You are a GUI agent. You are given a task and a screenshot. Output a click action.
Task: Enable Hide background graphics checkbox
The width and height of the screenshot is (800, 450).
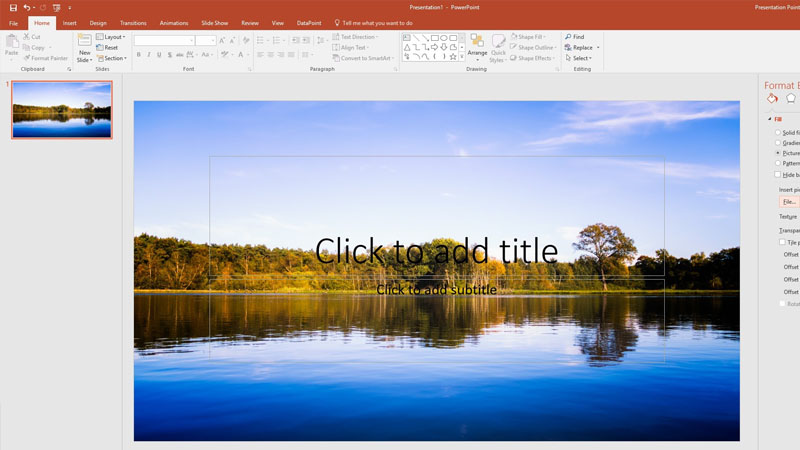point(778,175)
